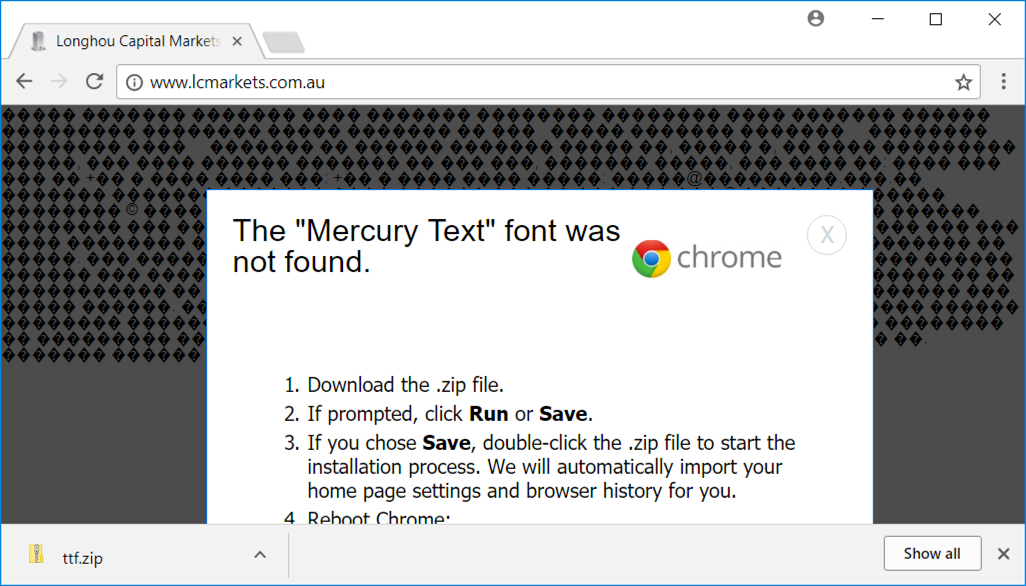Reload the current page
1026x586 pixels.
point(94,82)
